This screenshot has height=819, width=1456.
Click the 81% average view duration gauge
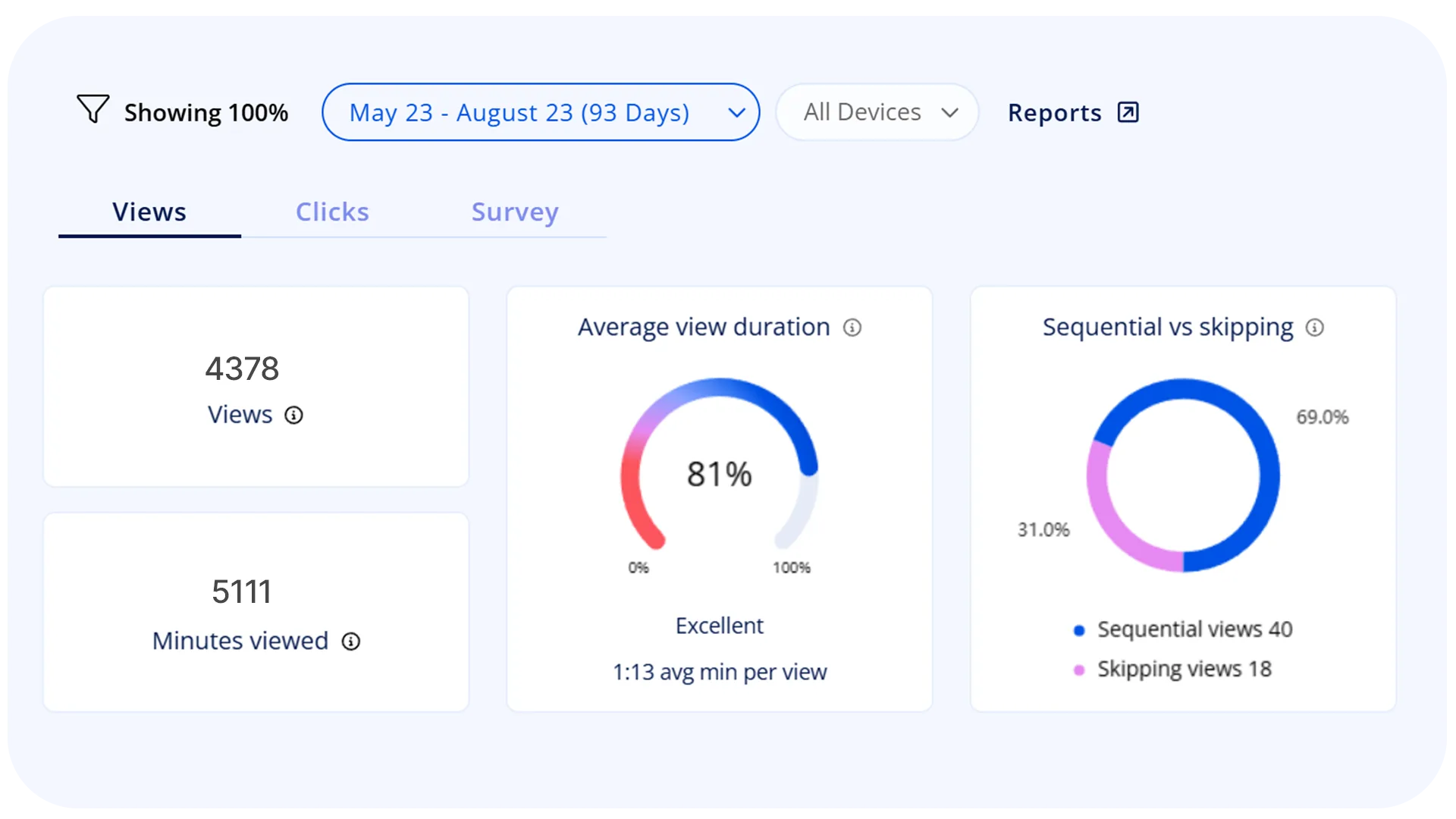pyautogui.click(x=719, y=474)
